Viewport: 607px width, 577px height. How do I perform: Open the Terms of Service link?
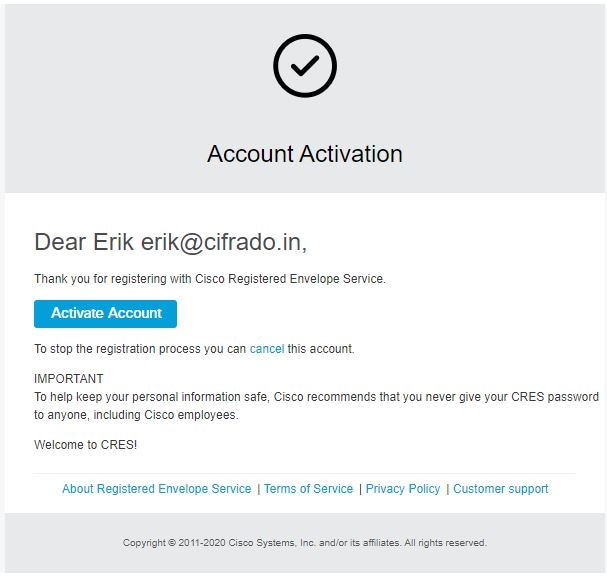click(308, 489)
